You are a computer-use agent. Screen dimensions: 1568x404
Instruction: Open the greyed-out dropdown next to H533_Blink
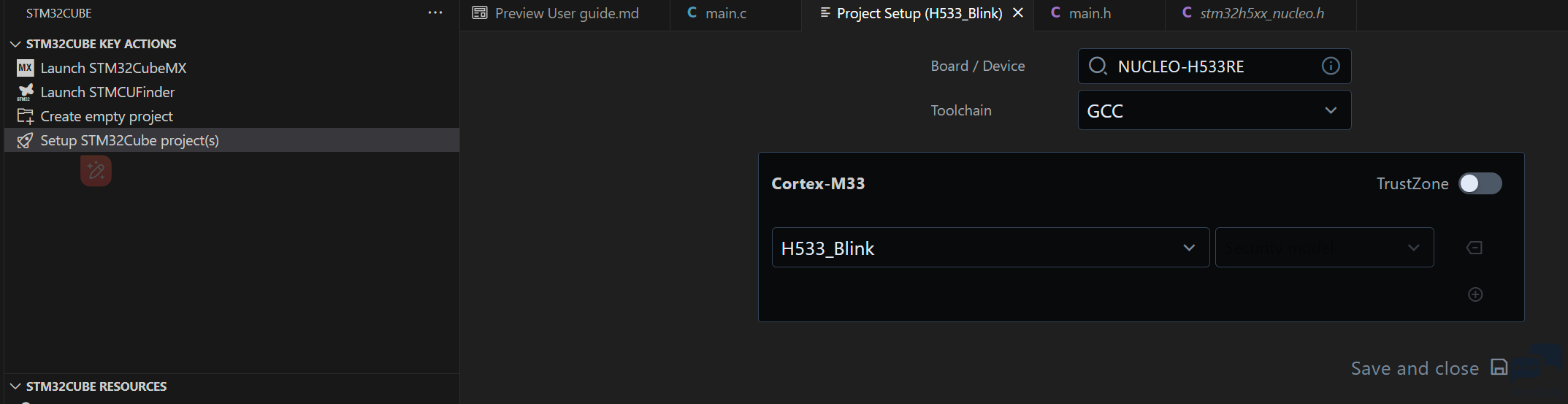(1324, 248)
